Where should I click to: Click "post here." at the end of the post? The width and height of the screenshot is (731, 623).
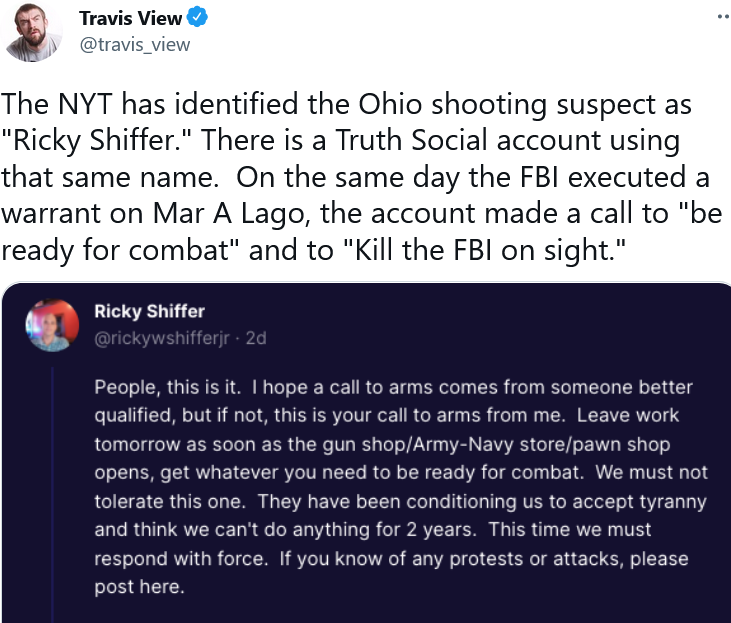[x=139, y=587]
